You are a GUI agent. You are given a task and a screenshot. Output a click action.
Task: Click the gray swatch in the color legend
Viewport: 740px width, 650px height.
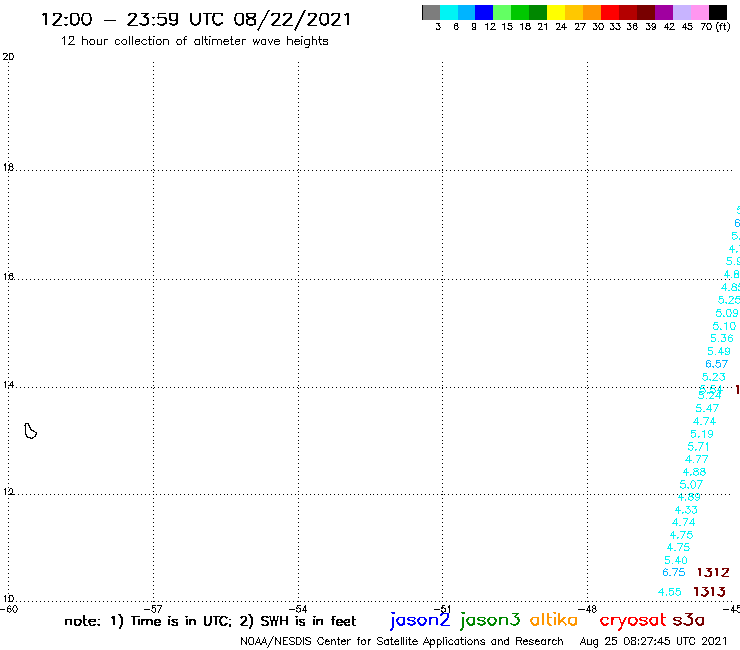pos(431,12)
